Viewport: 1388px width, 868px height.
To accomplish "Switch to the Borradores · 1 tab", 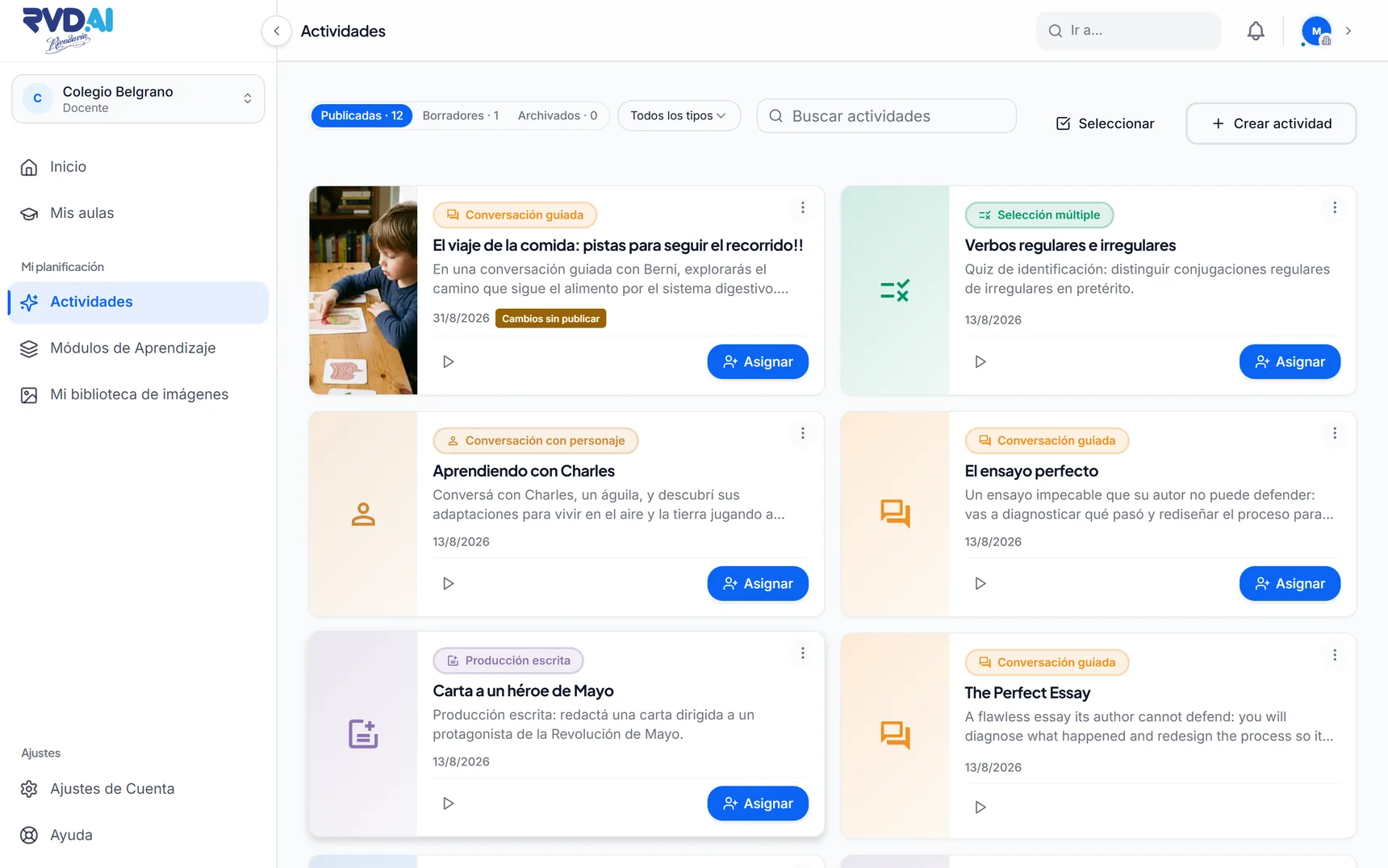I will [x=461, y=116].
